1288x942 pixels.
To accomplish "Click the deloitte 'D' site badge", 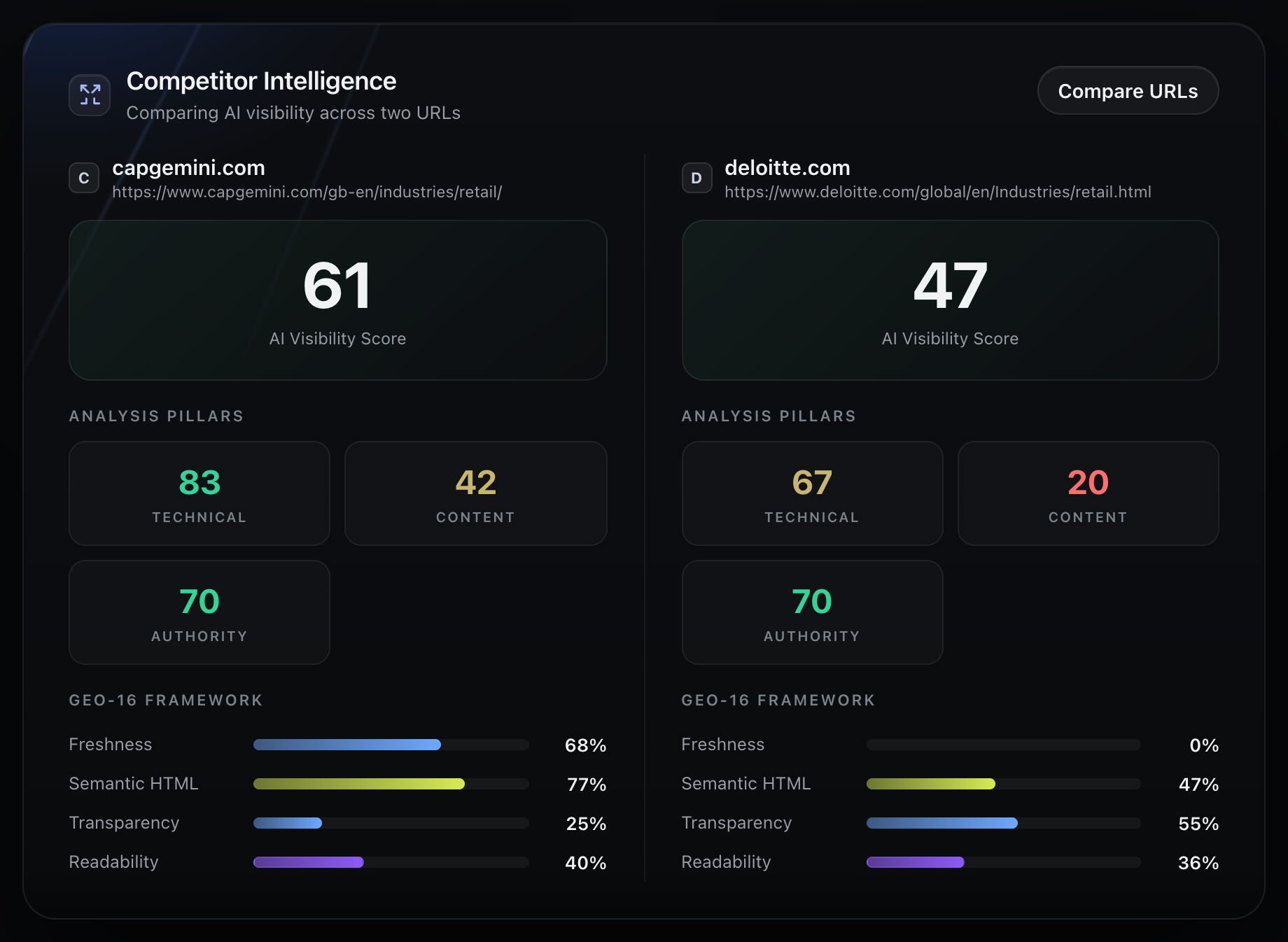I will (696, 178).
